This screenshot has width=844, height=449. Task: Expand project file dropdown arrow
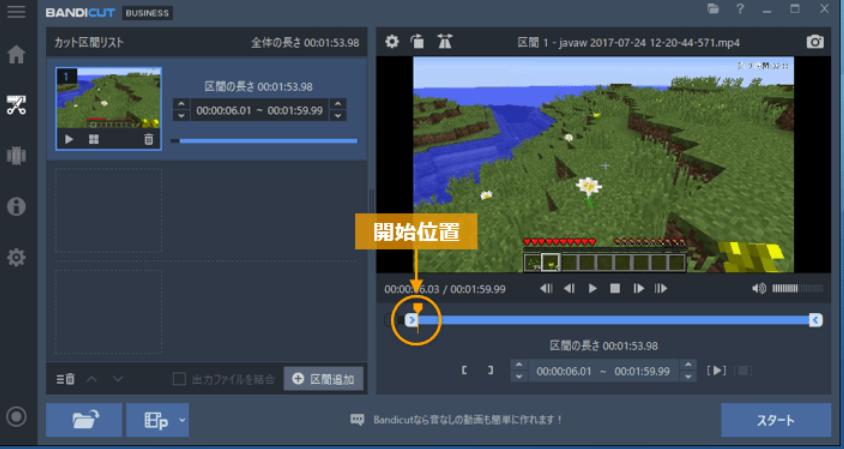pos(182,420)
